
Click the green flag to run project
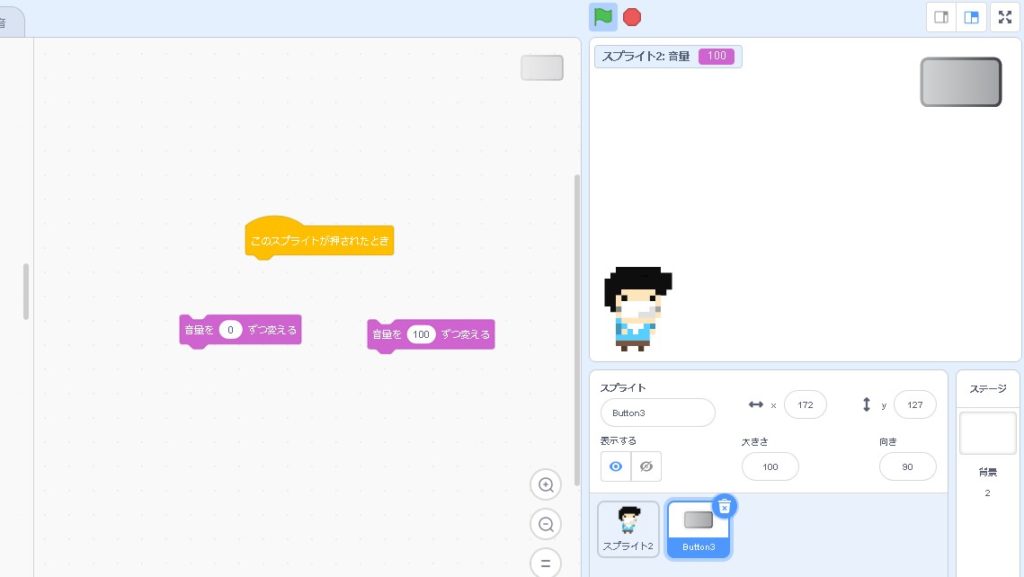602,17
